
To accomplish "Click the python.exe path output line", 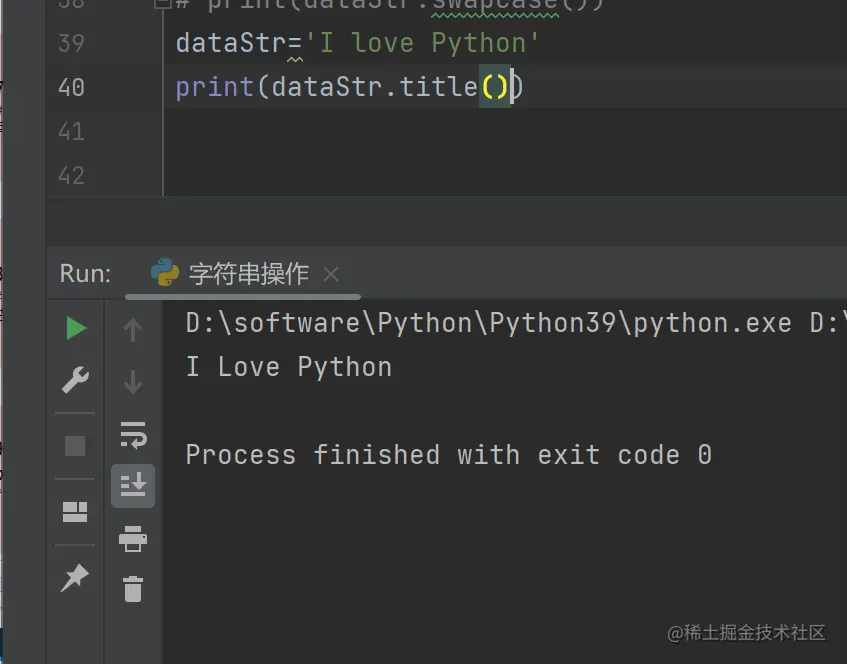I will pos(516,323).
